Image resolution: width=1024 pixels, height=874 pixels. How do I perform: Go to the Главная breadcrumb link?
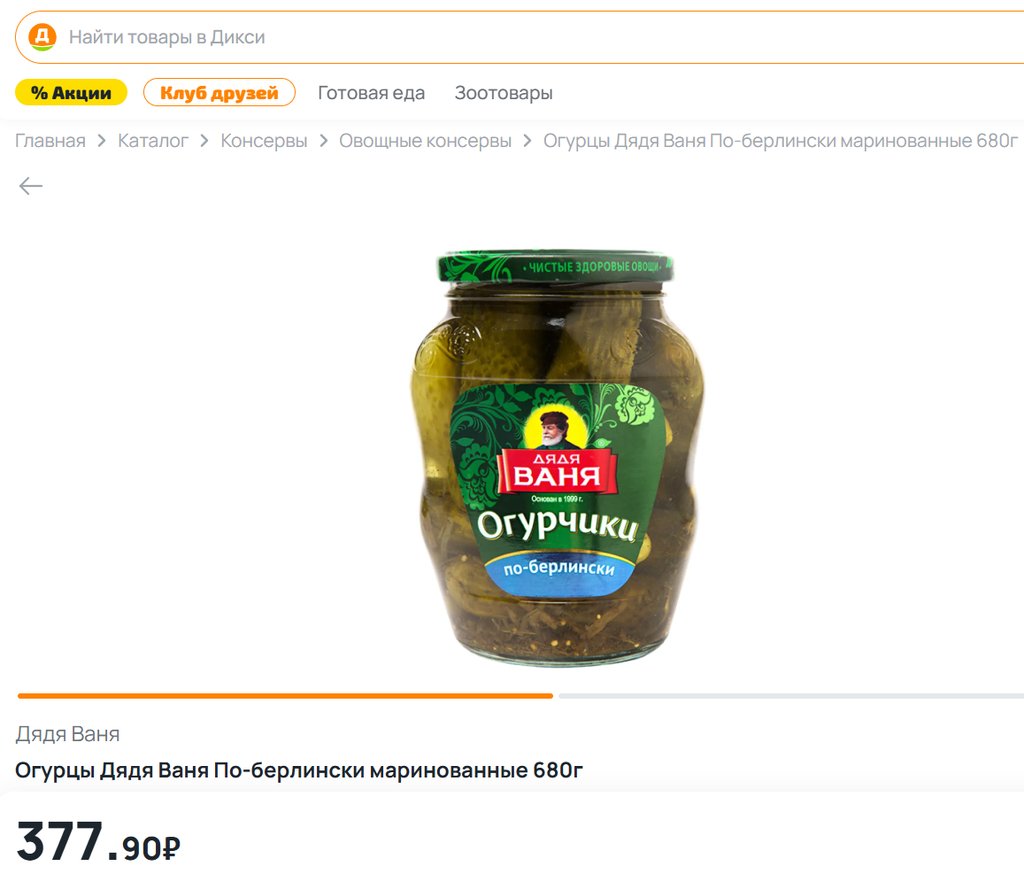[50, 140]
